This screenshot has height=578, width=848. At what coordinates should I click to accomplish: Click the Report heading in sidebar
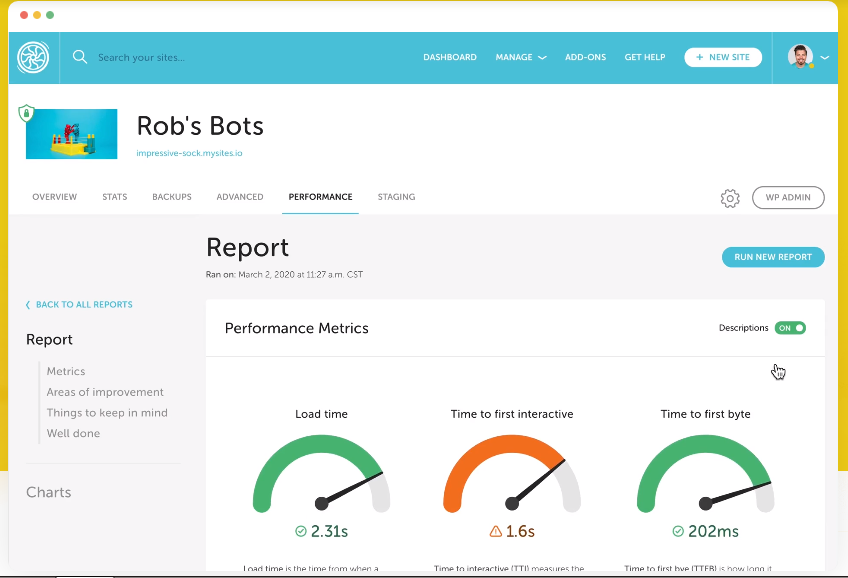[x=49, y=340]
